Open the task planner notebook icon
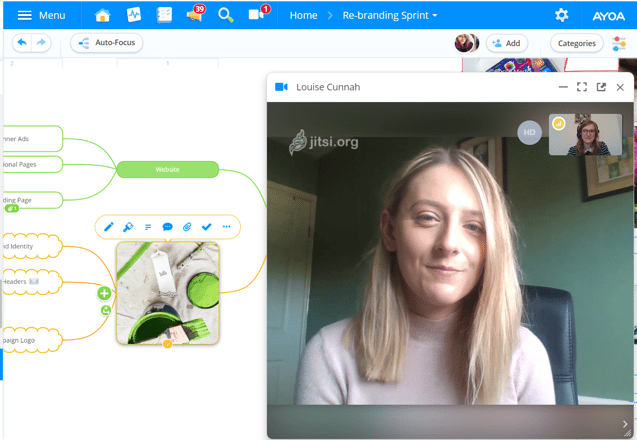Screen dimensions: 637x440 164,15
